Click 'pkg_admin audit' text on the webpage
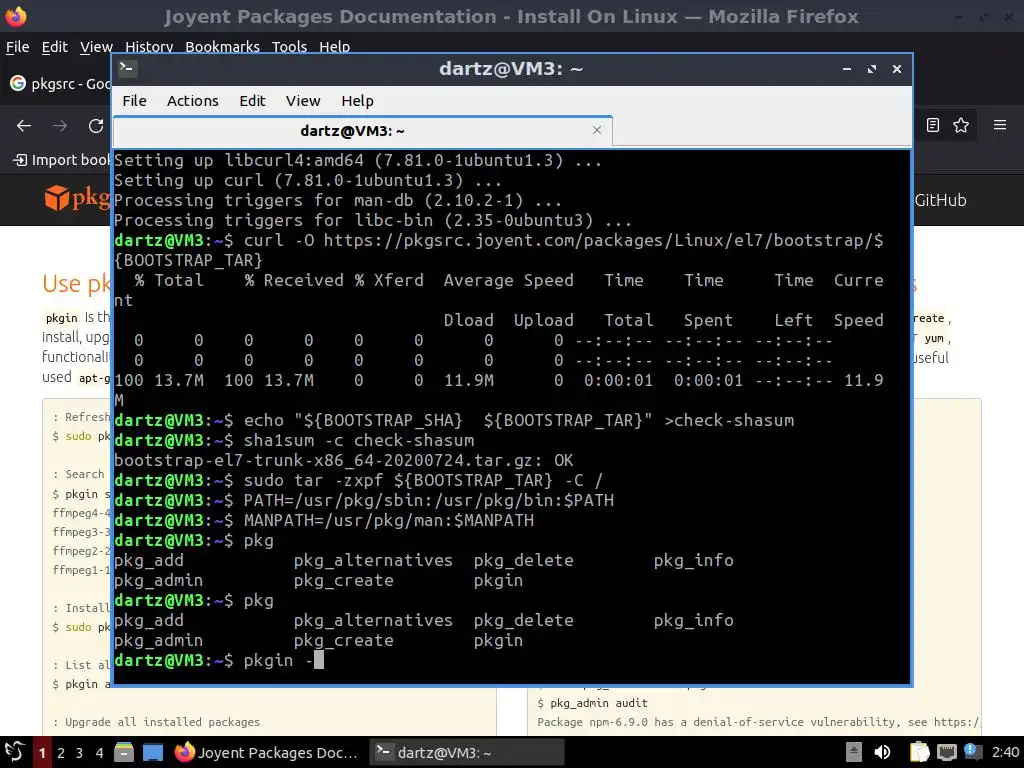This screenshot has height=768, width=1024. (599, 703)
